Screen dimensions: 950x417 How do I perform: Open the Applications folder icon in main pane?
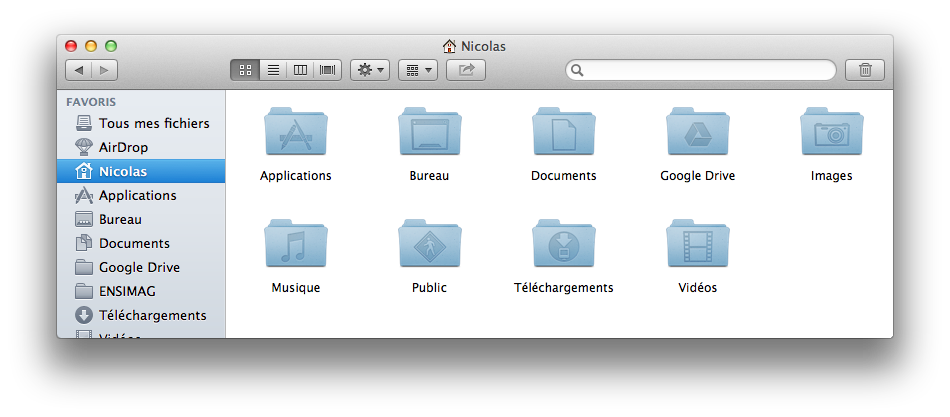[295, 133]
